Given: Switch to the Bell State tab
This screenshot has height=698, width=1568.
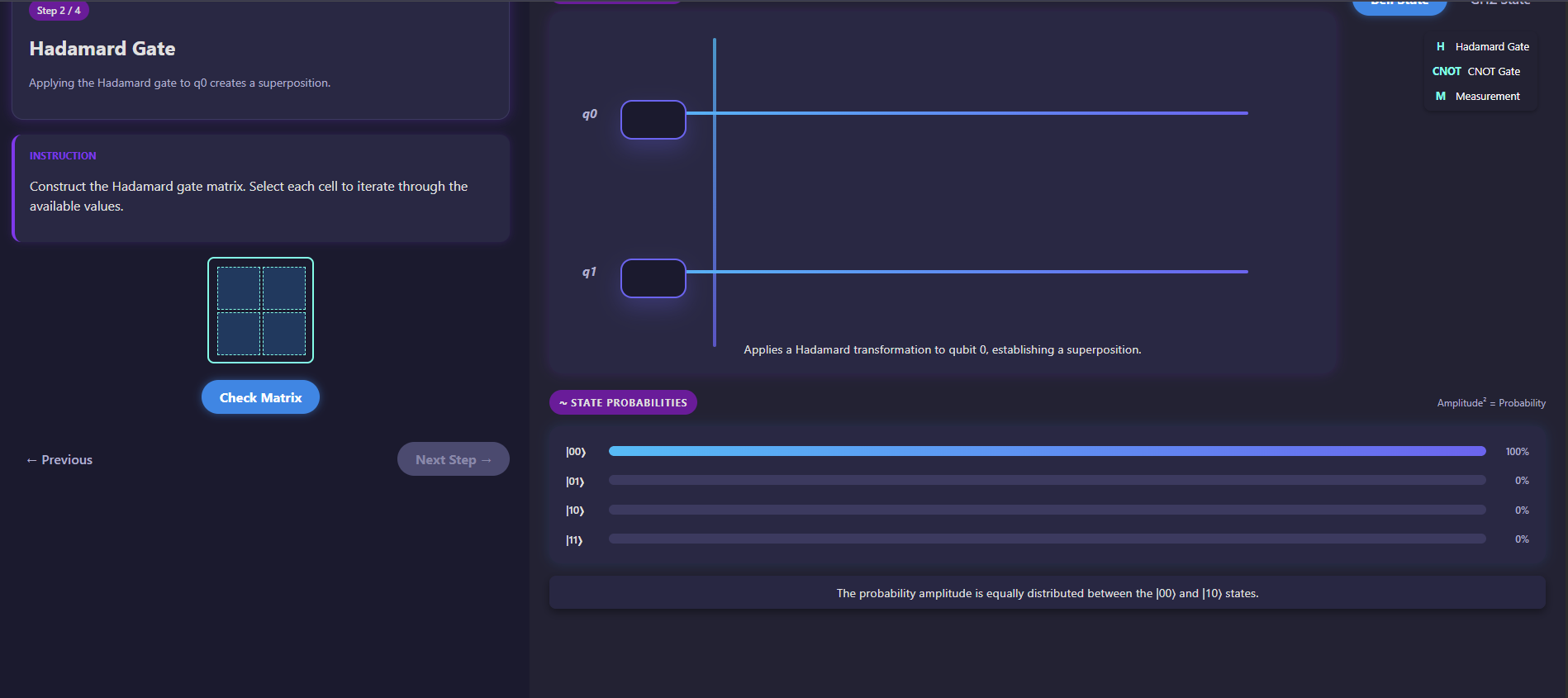Looking at the screenshot, I should tap(1399, 4).
